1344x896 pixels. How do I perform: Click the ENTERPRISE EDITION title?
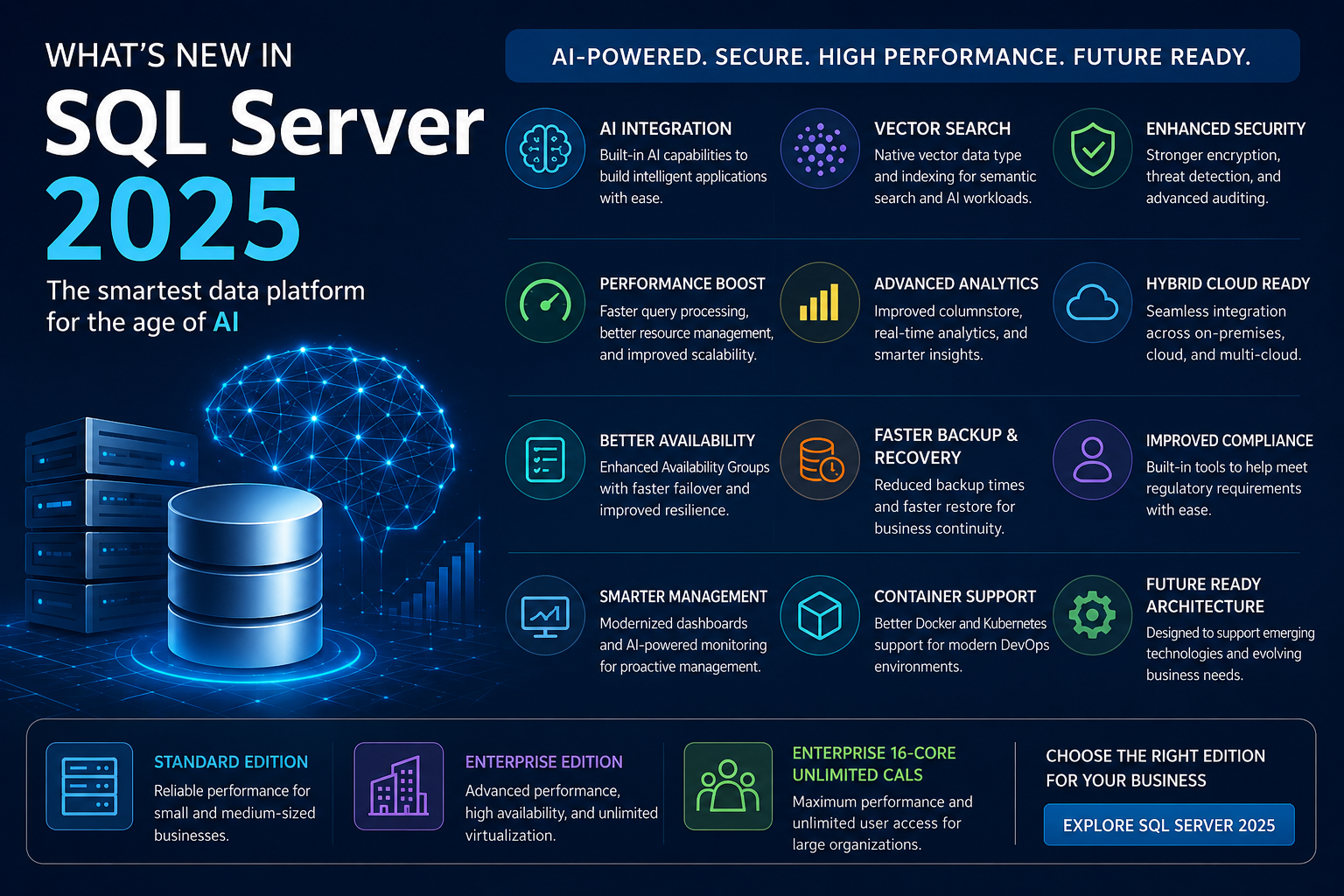click(544, 762)
